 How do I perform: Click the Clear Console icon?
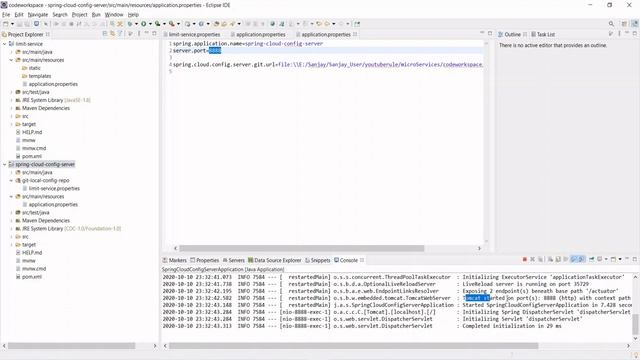tap(550, 260)
